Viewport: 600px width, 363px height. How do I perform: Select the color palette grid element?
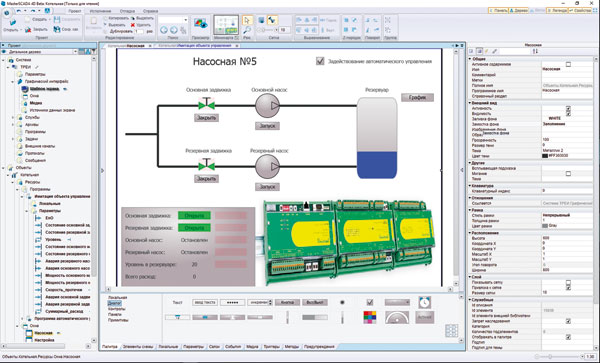click(x=369, y=317)
